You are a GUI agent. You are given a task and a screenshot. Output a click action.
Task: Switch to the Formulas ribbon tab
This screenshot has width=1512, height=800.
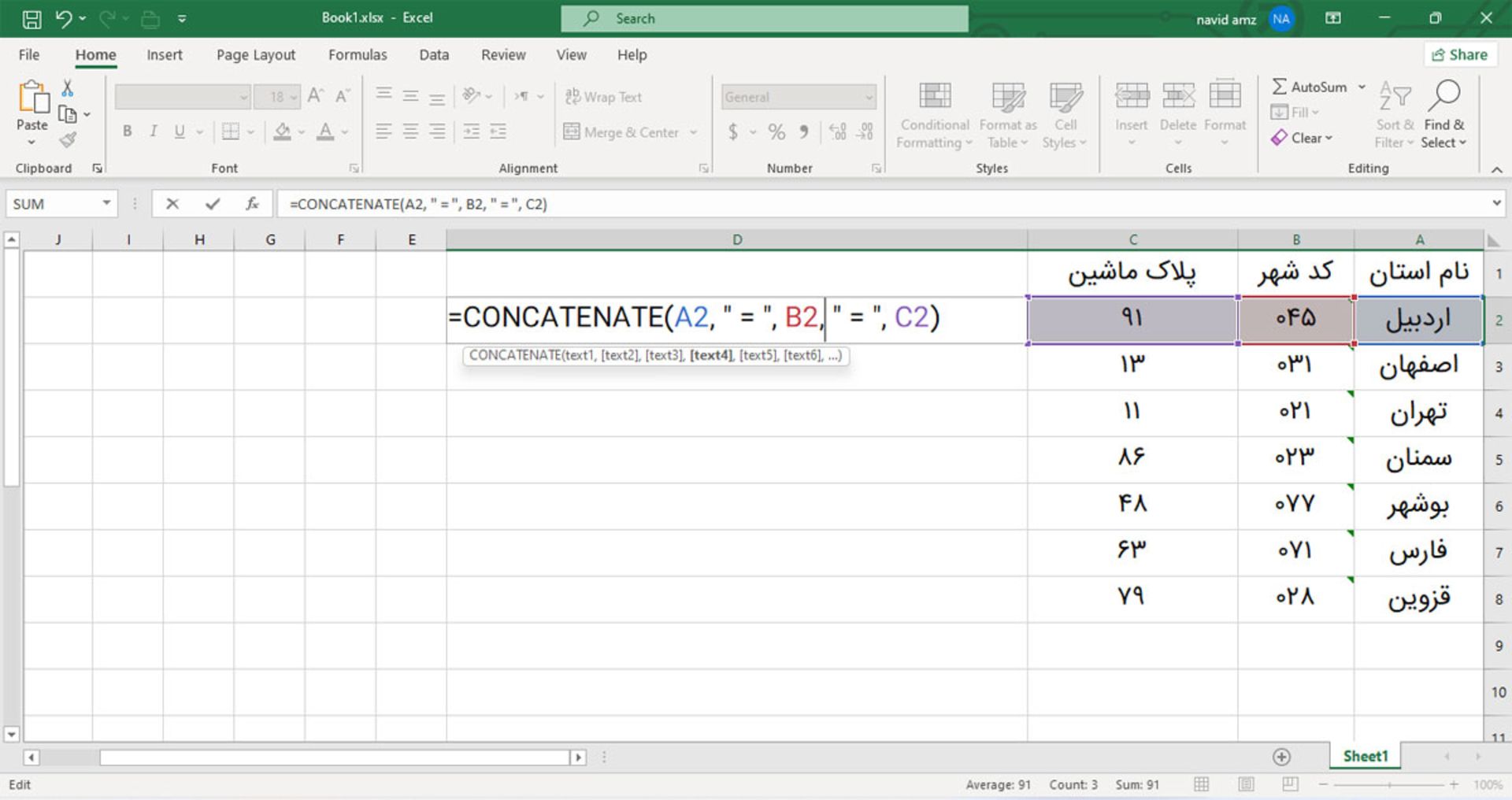(358, 54)
